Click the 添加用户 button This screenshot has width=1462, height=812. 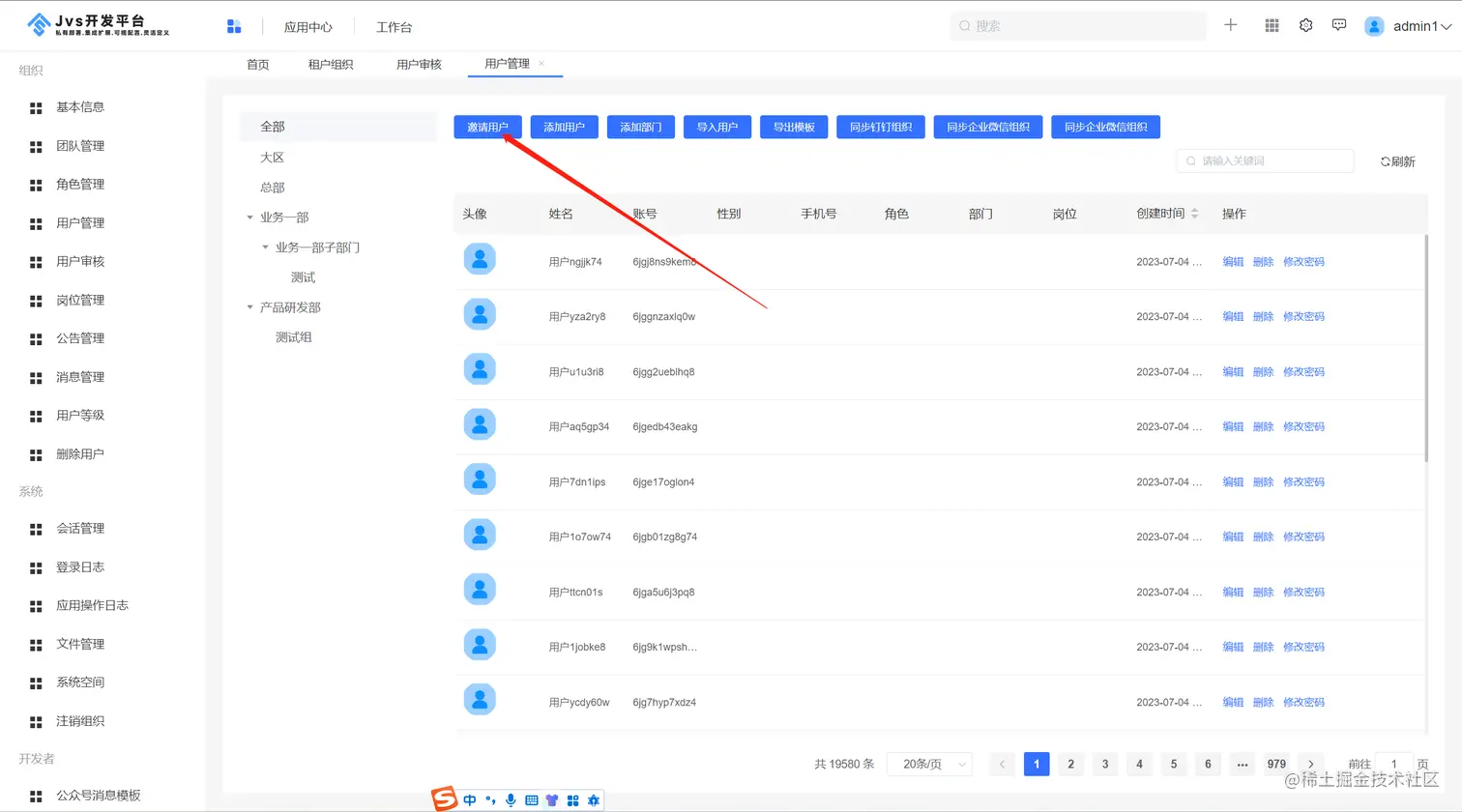(x=565, y=127)
